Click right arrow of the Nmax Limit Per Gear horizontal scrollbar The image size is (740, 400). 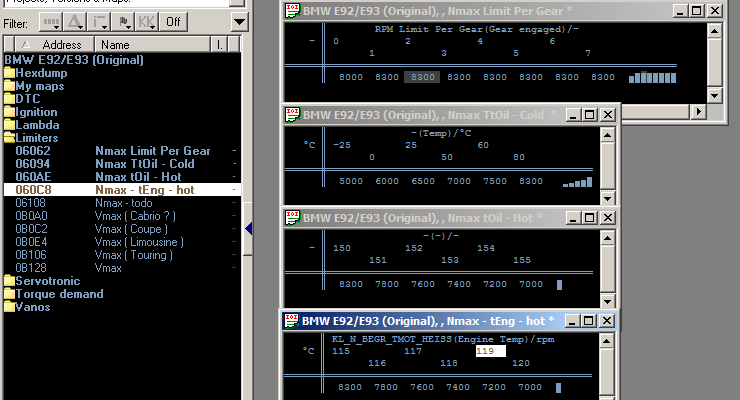pyautogui.click(x=699, y=111)
